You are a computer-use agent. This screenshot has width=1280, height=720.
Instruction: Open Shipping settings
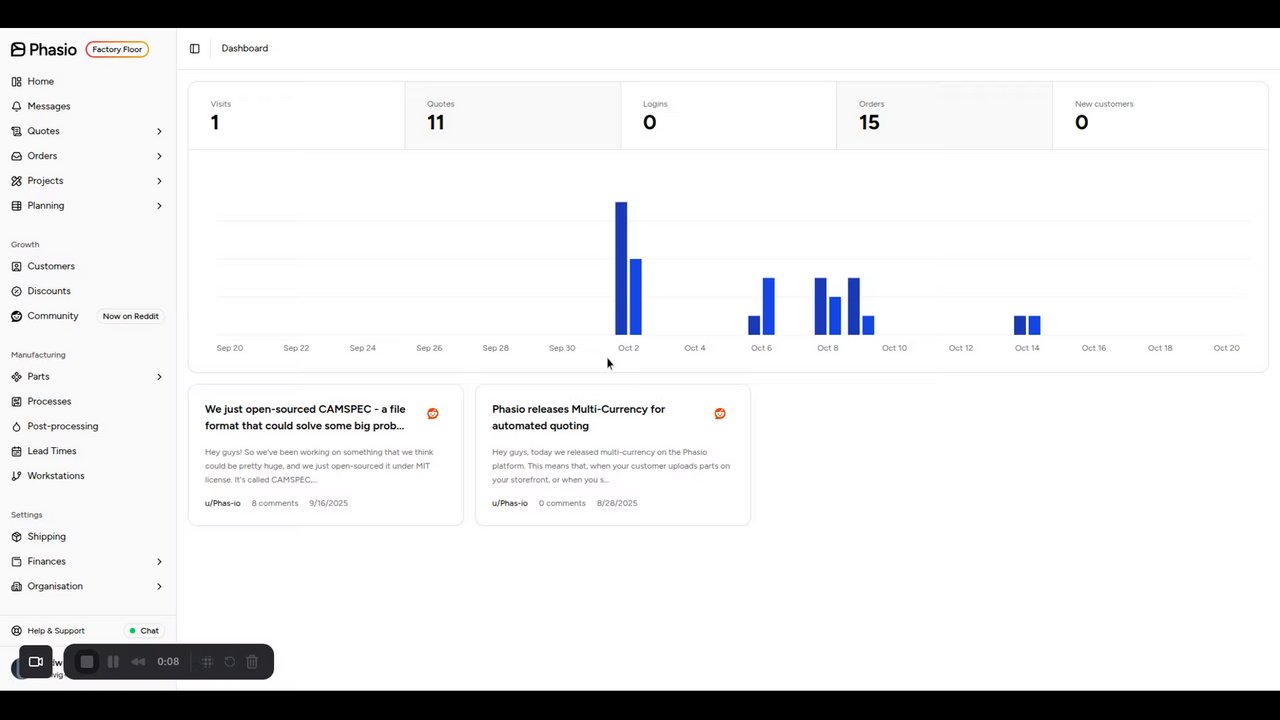[46, 536]
